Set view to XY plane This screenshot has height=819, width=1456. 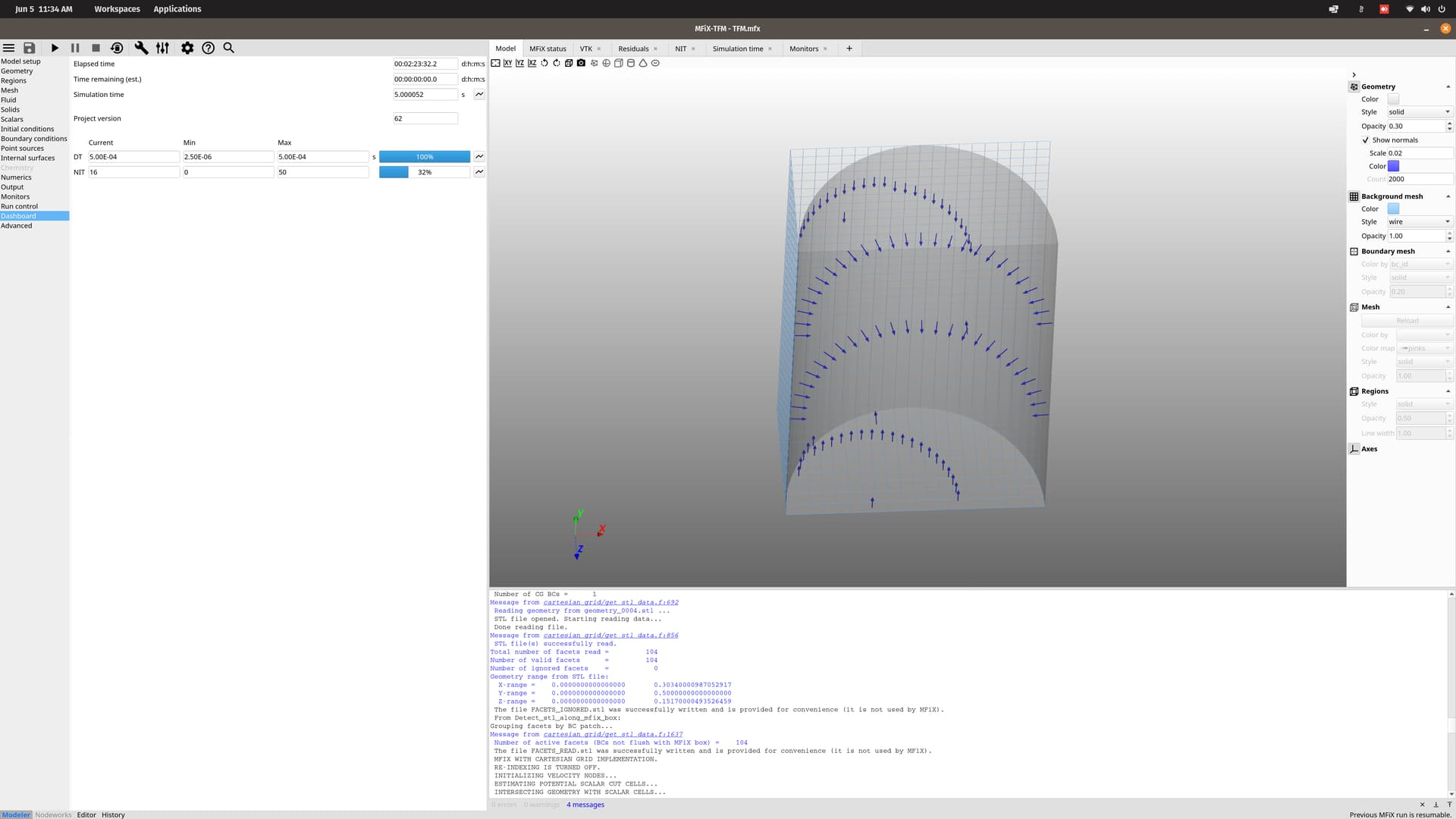pyautogui.click(x=507, y=63)
